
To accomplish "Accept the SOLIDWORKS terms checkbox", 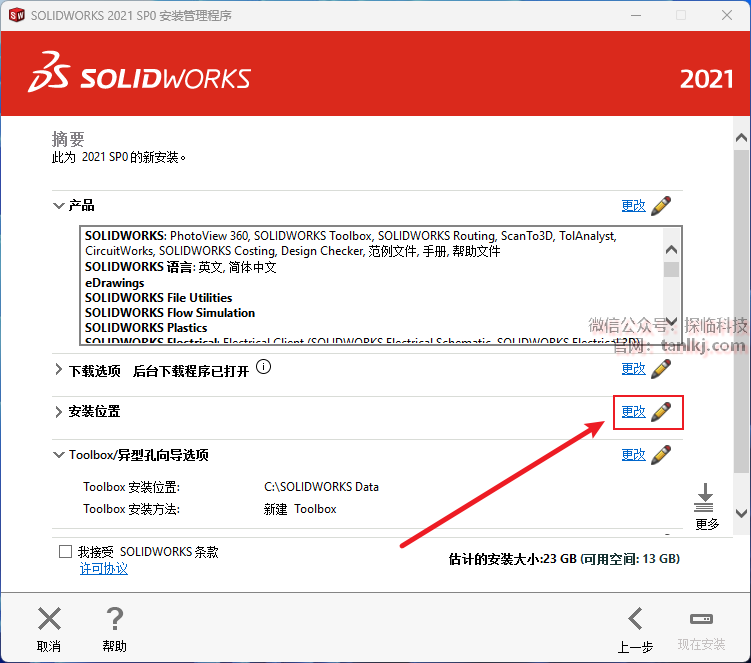I will (65, 551).
